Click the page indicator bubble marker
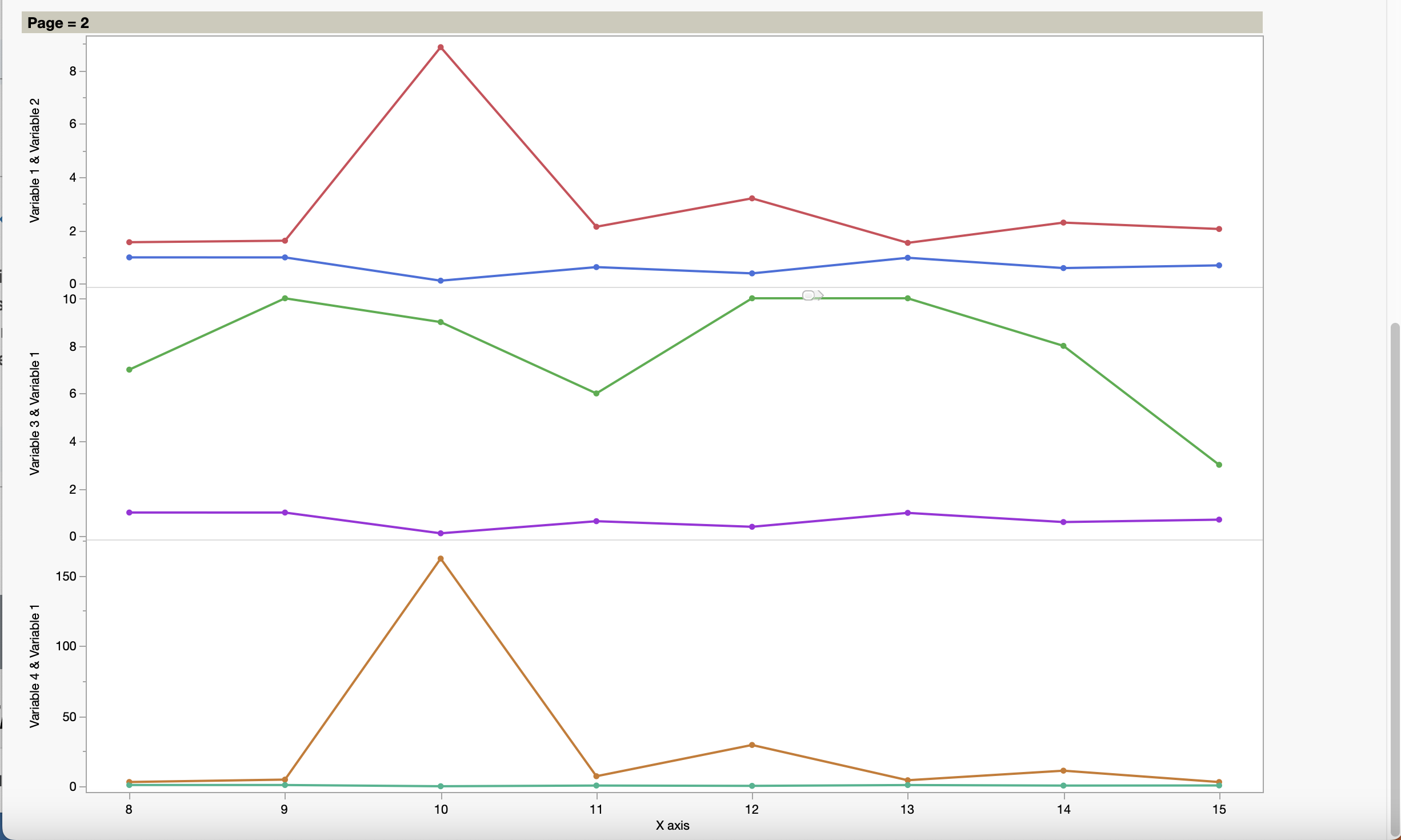 [x=808, y=294]
